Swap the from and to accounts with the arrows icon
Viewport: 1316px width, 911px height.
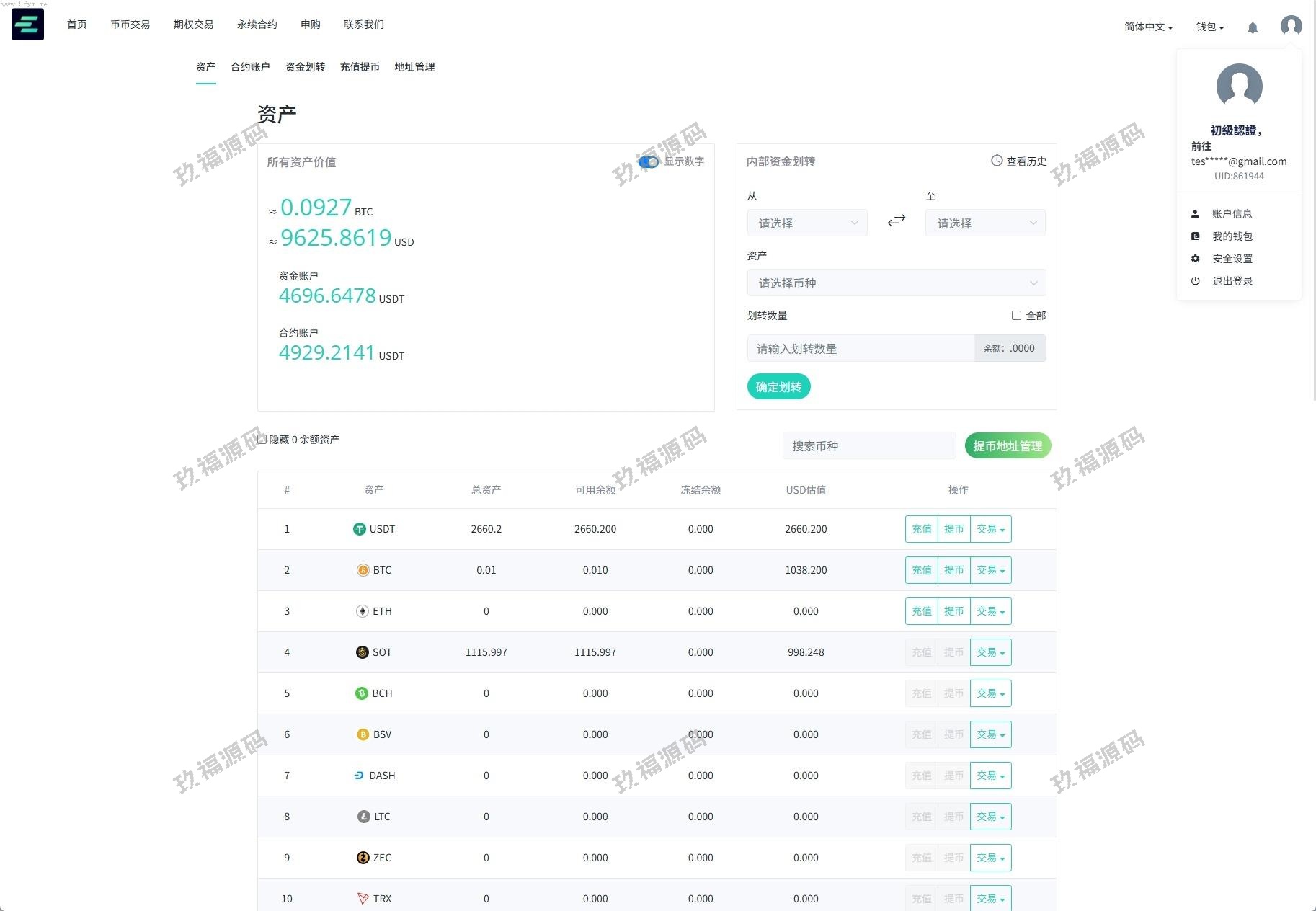coord(896,221)
